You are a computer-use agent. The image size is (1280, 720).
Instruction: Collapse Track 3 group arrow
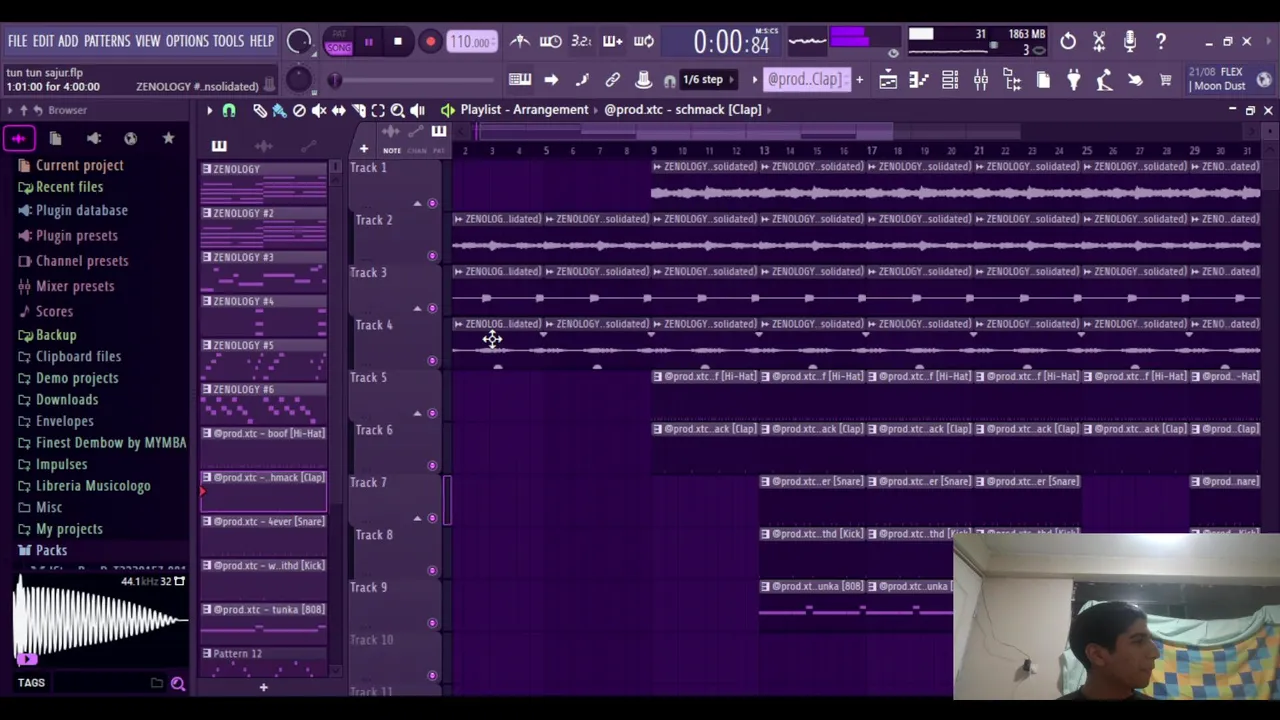click(417, 308)
